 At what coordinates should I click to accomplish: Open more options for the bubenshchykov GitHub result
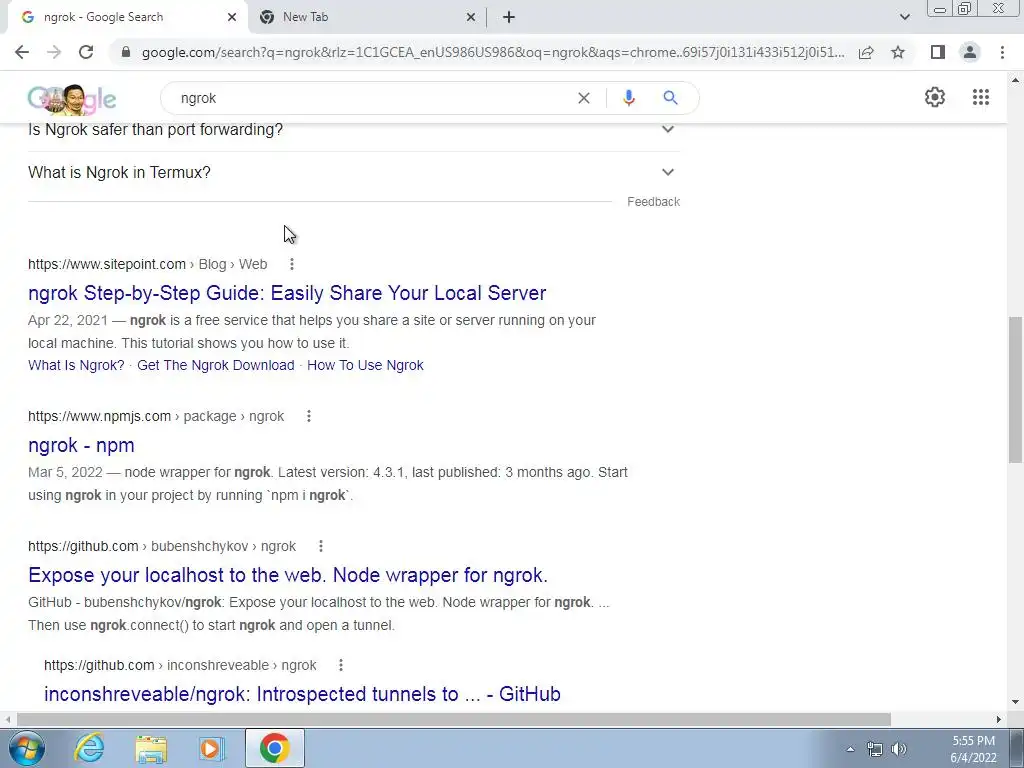pos(321,547)
